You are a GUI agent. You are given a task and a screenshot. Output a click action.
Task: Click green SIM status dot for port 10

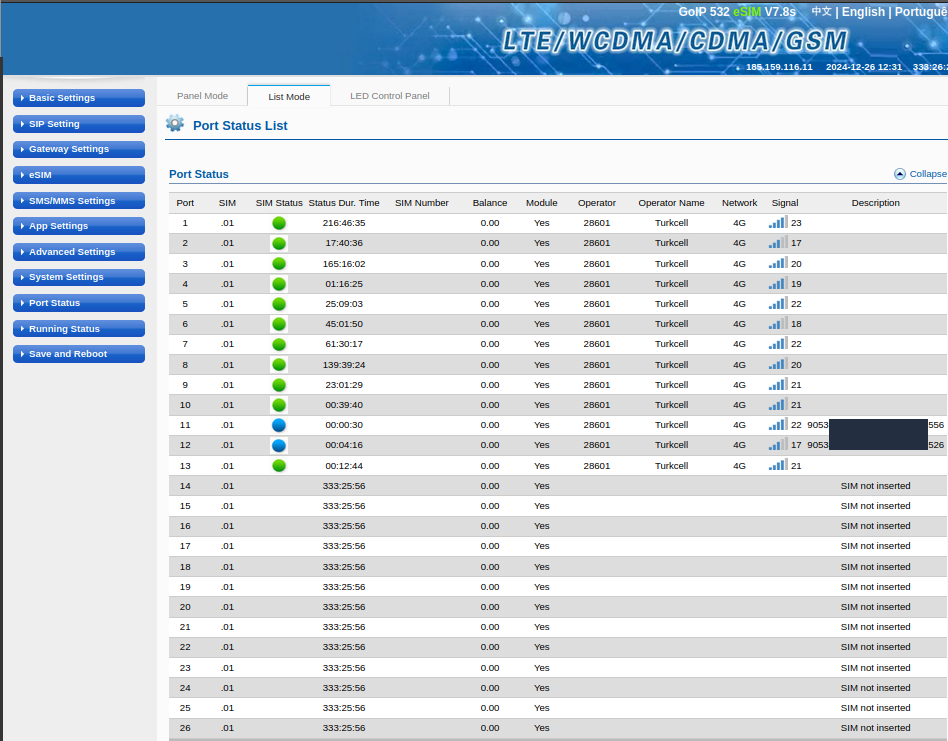(x=279, y=405)
